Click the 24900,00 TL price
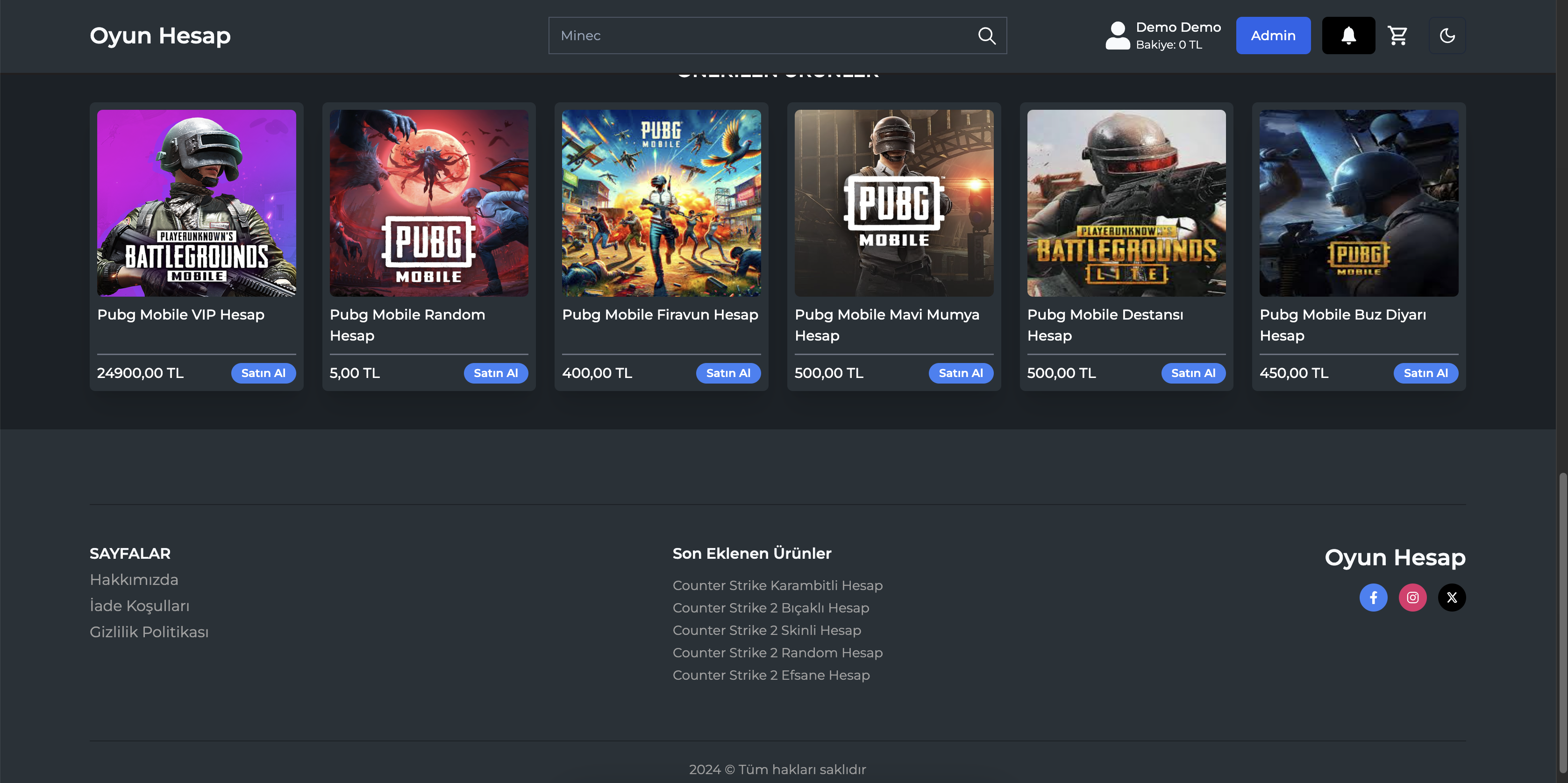The width and height of the screenshot is (1568, 783). pos(140,373)
